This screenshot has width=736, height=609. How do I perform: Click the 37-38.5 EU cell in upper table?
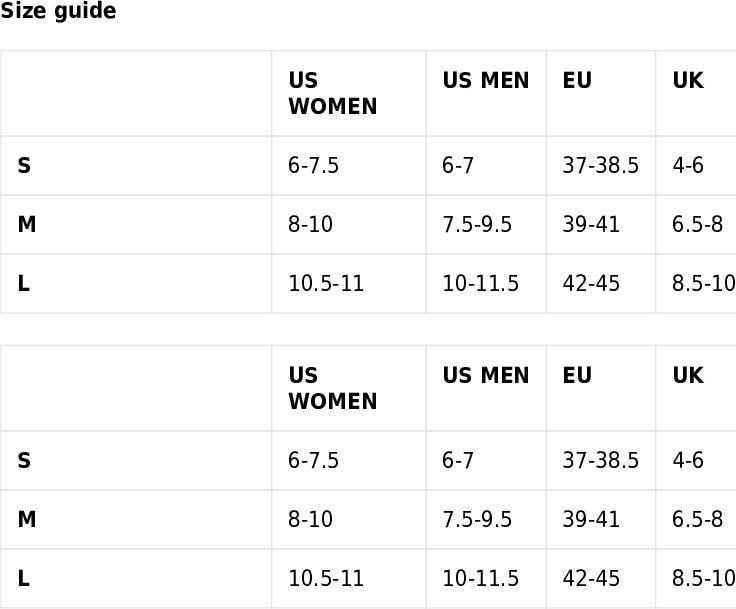[x=600, y=166]
